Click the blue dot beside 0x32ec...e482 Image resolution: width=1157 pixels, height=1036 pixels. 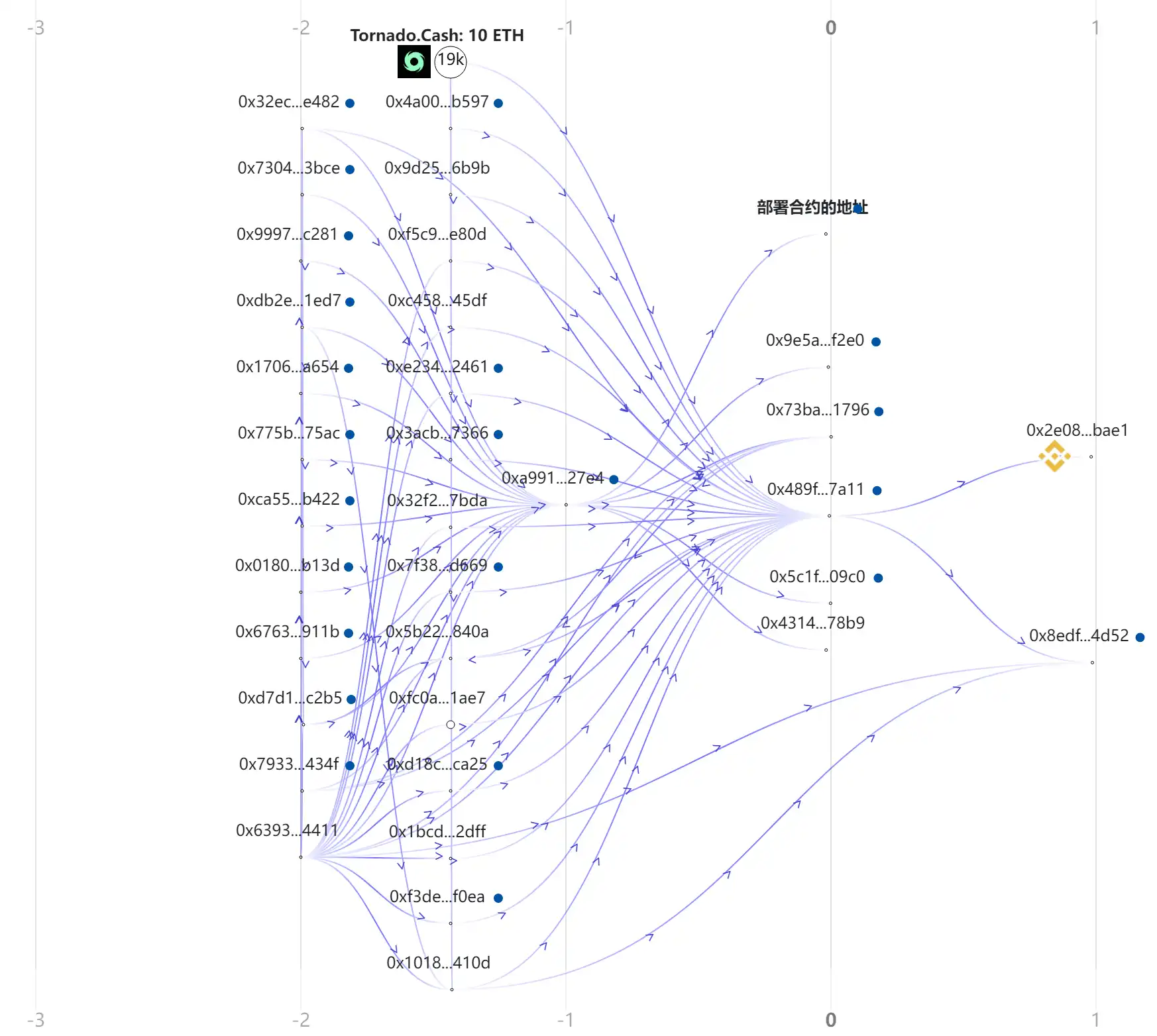[350, 103]
